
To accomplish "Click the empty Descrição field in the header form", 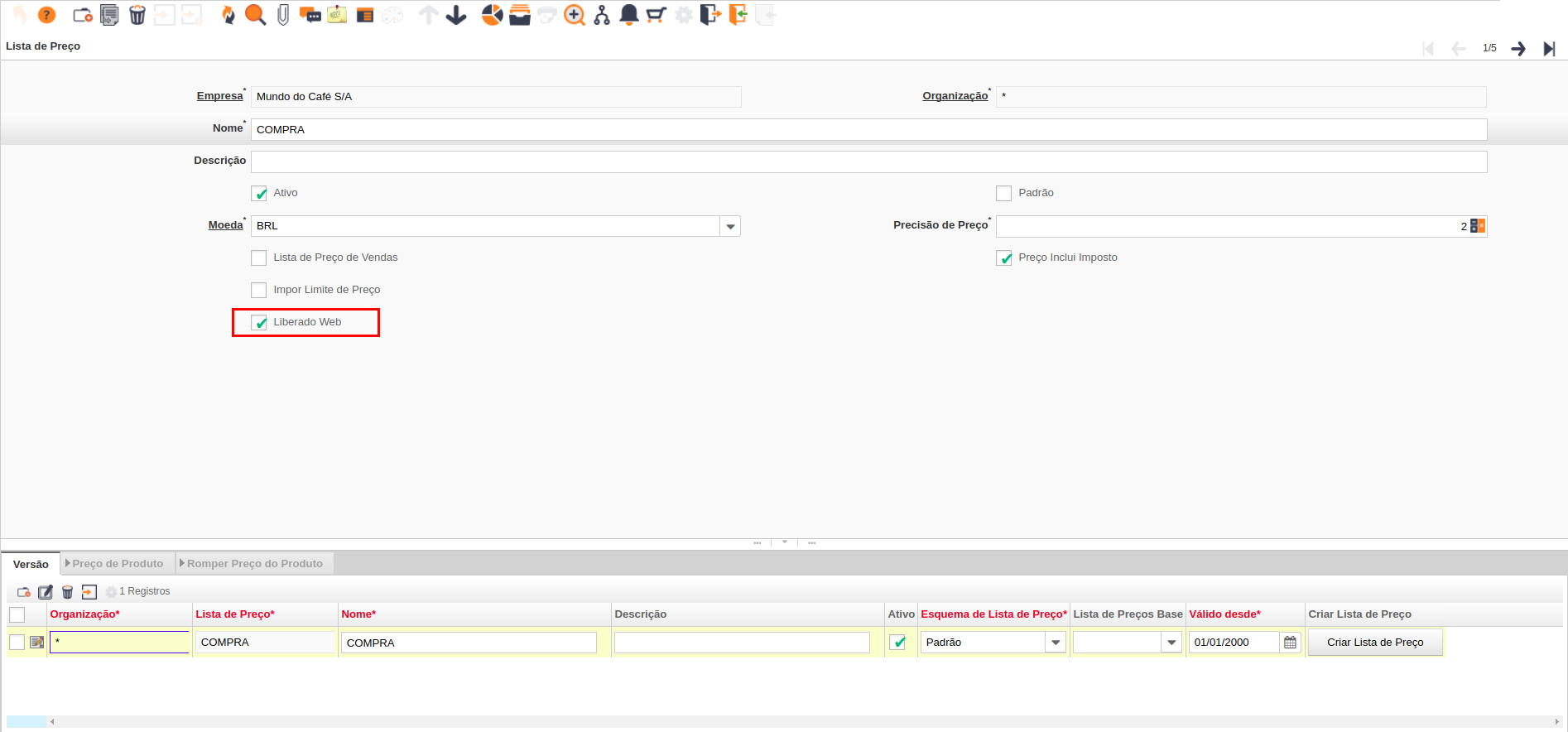I will [x=868, y=161].
